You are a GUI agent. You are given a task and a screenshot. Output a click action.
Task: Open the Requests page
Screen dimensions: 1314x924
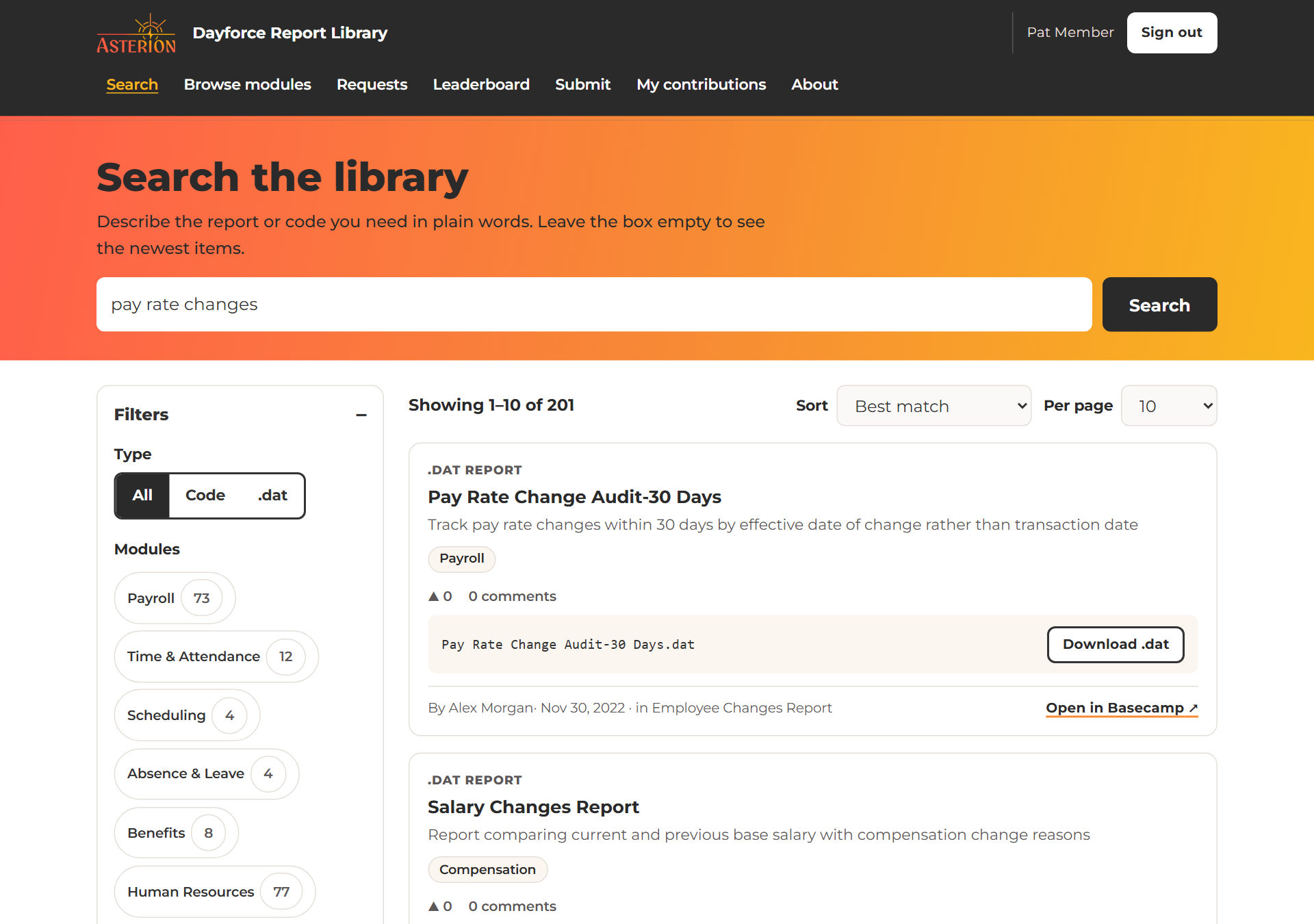pyautogui.click(x=372, y=84)
